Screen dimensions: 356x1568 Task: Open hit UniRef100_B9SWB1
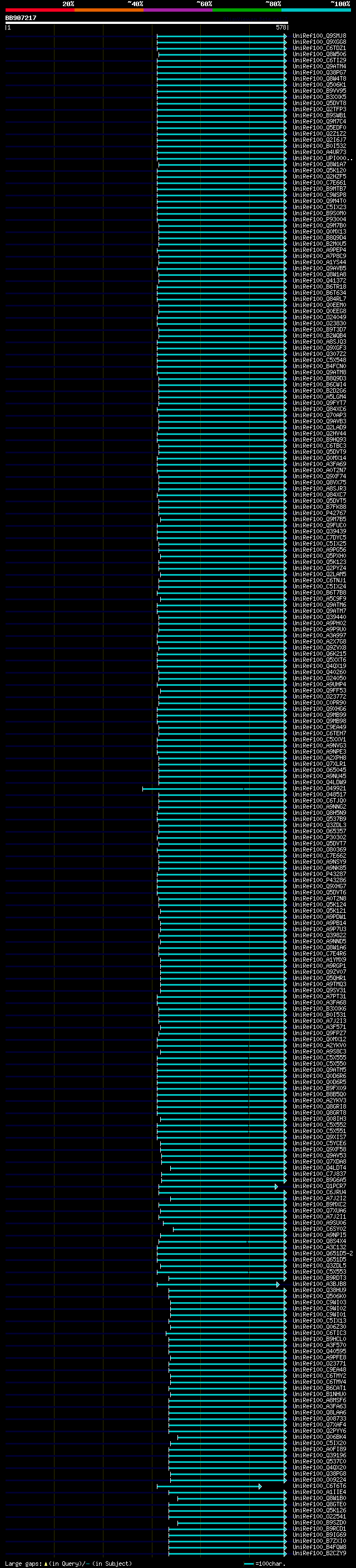click(319, 116)
